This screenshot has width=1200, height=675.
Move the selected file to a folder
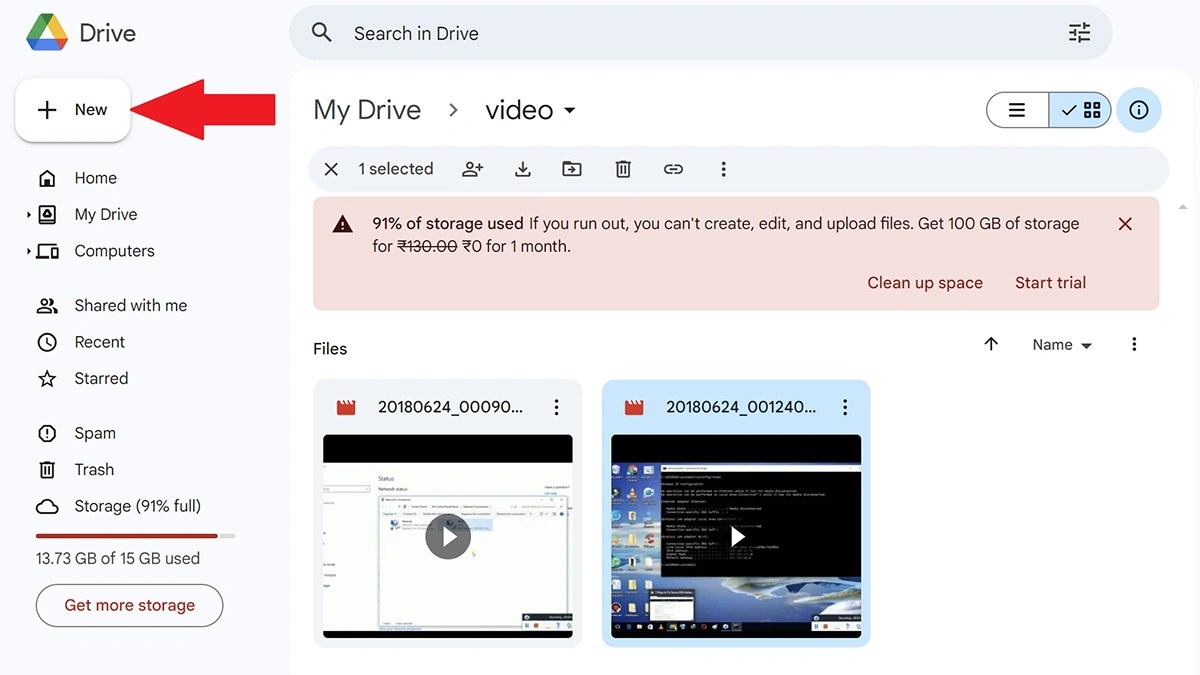coord(572,168)
